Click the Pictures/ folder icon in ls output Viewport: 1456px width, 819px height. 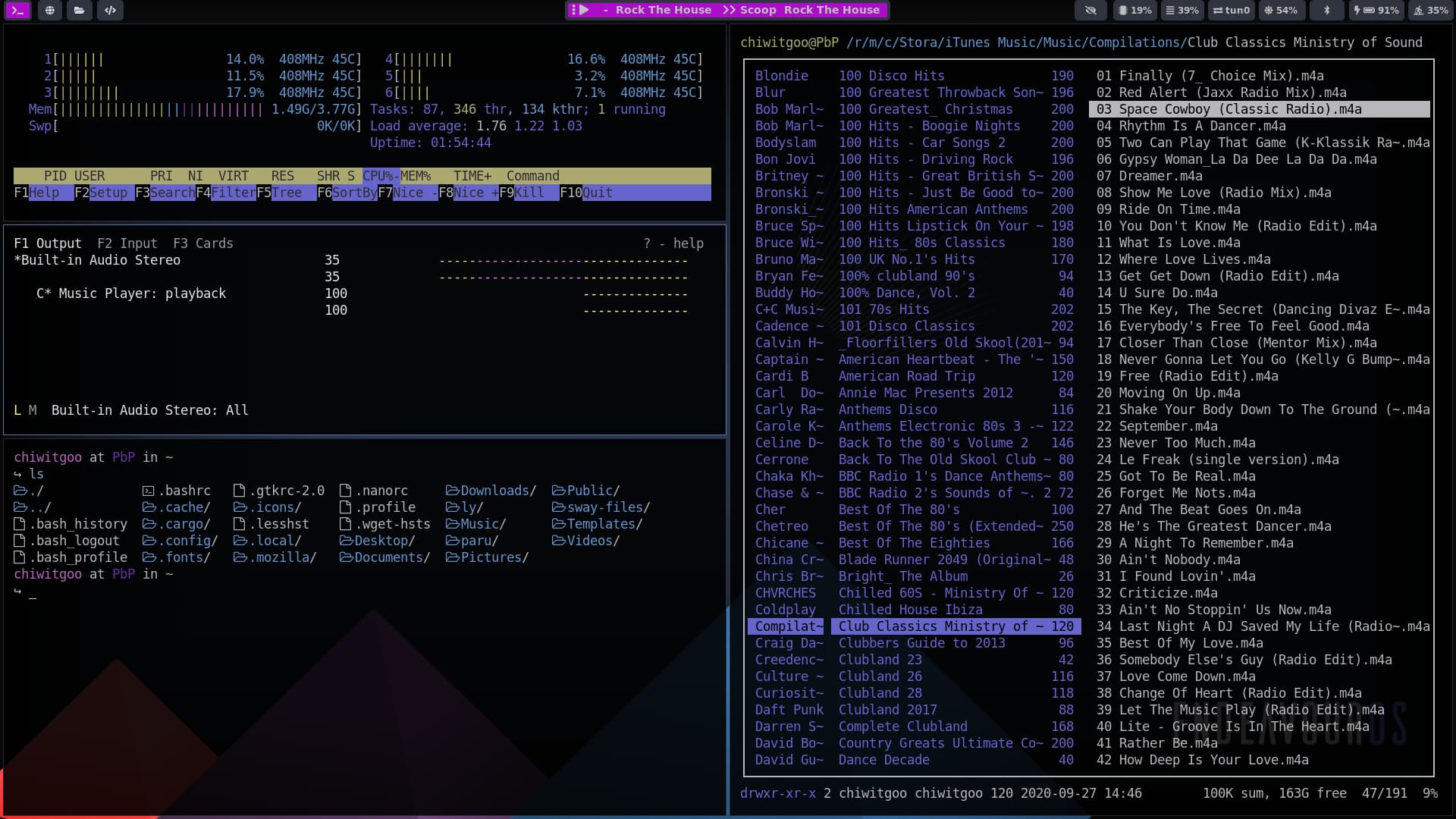tap(453, 557)
